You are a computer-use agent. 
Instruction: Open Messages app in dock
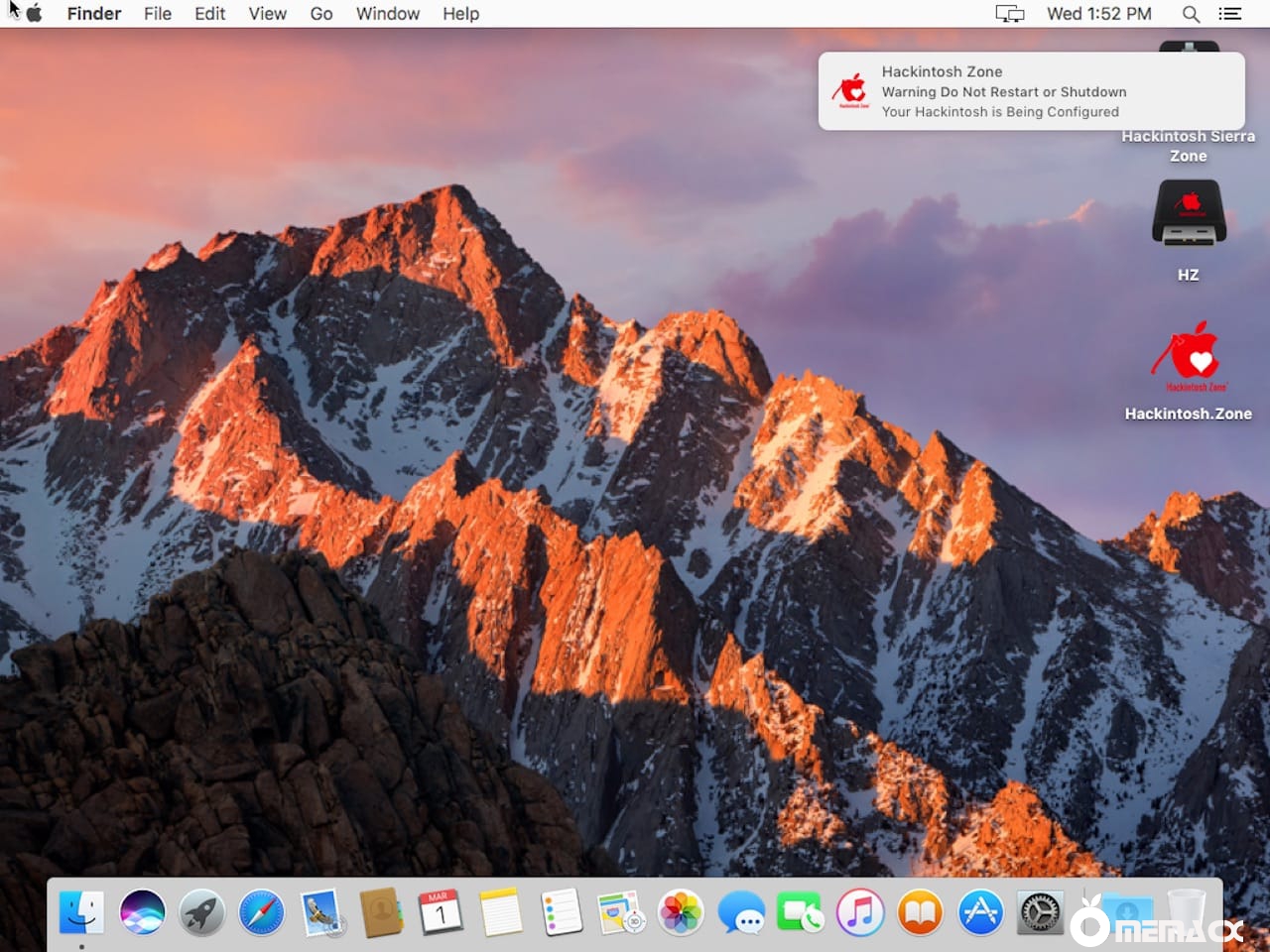point(741,912)
